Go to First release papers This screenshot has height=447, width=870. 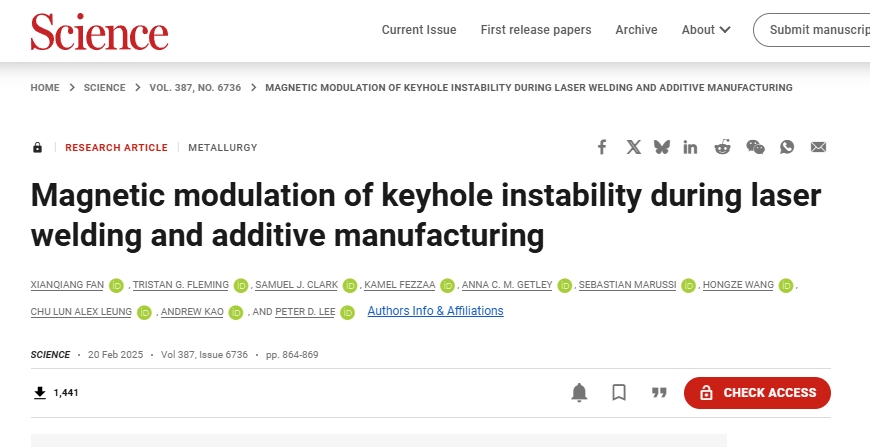535,30
